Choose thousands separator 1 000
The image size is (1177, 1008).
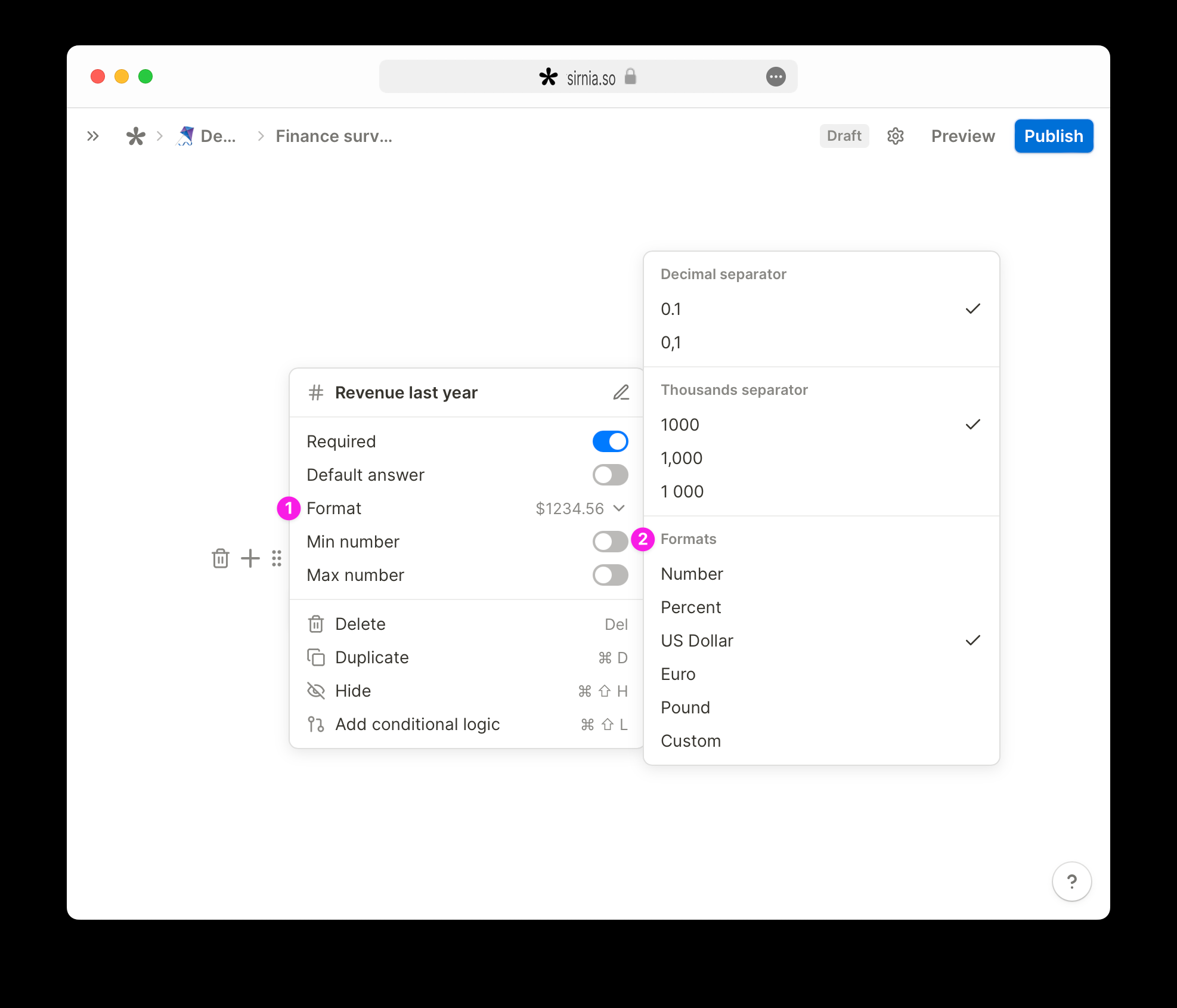pos(821,491)
